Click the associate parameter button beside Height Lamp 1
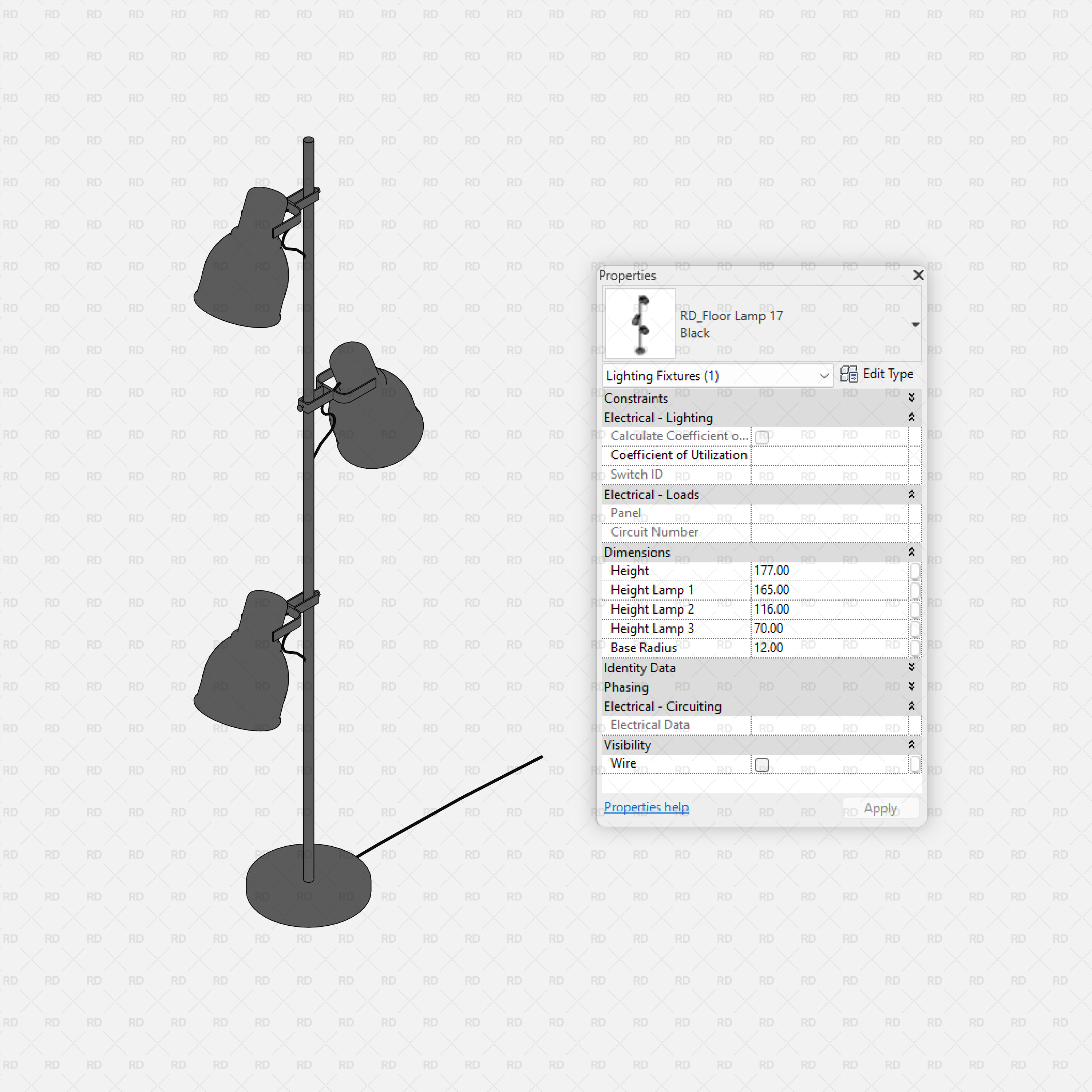The width and height of the screenshot is (1092, 1092). pos(916,590)
